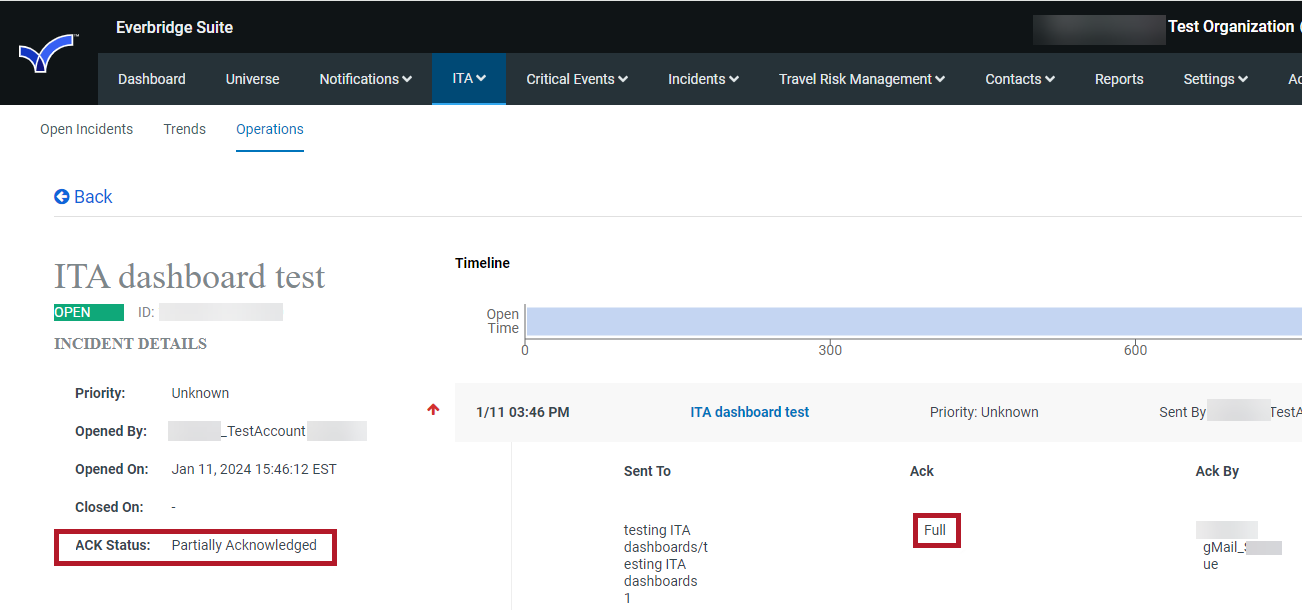Select the Operations tab
This screenshot has width=1302, height=610.
pos(270,129)
